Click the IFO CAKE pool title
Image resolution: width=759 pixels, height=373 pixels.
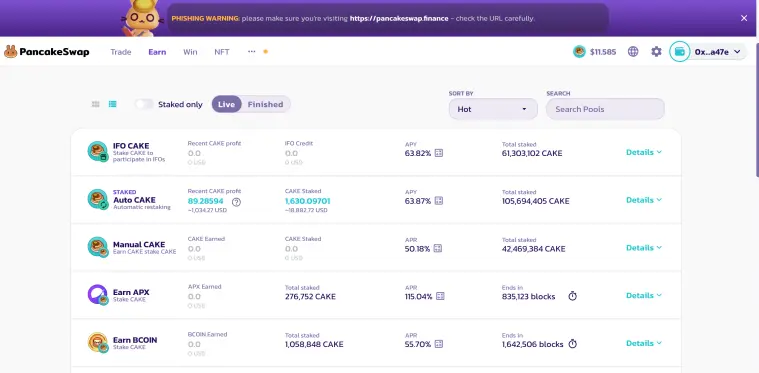[131, 146]
